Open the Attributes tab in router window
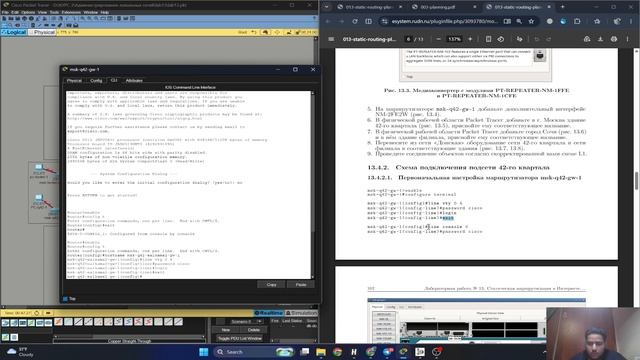 tap(134, 81)
